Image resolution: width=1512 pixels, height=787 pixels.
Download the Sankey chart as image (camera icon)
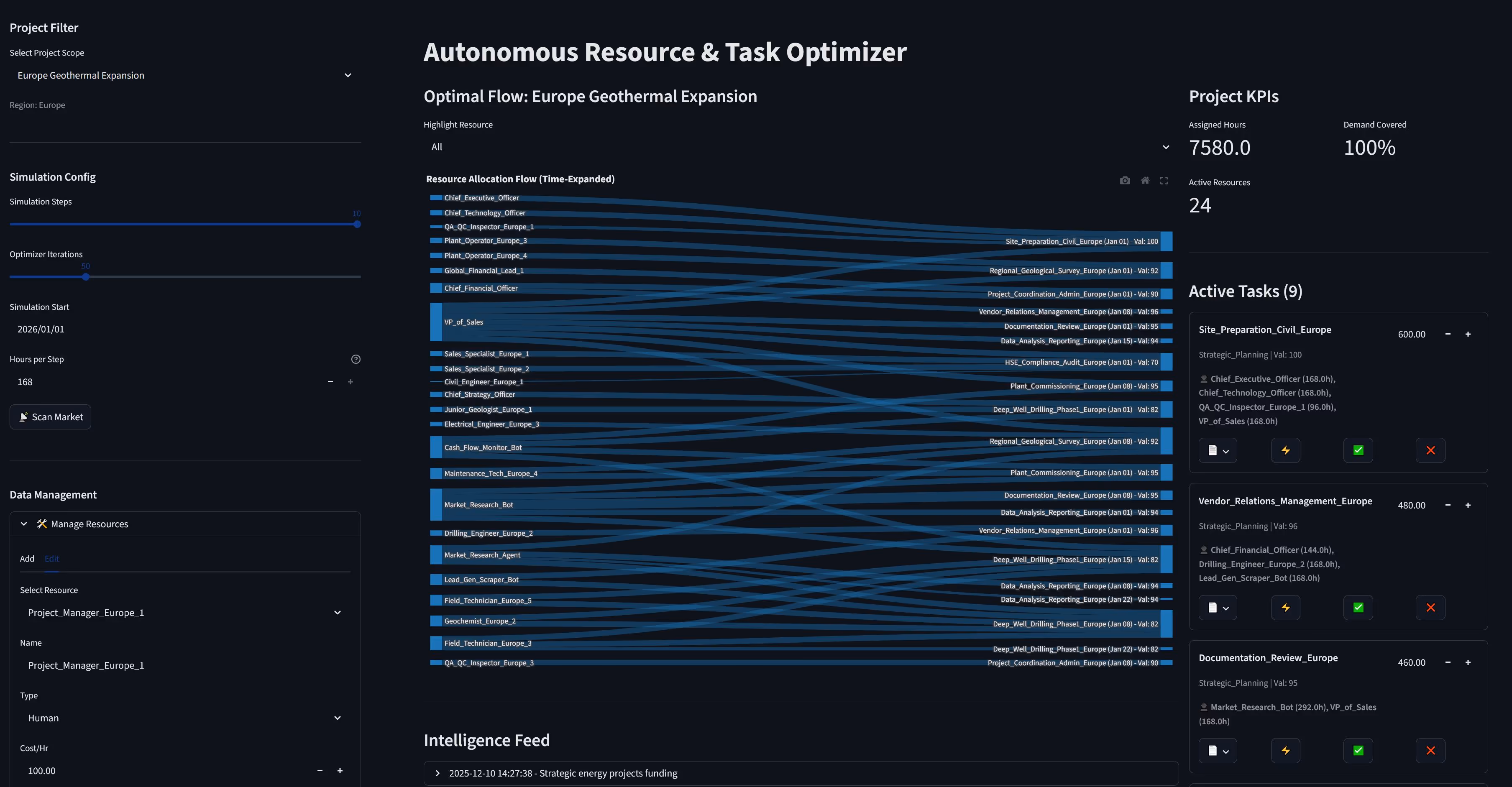tap(1125, 181)
